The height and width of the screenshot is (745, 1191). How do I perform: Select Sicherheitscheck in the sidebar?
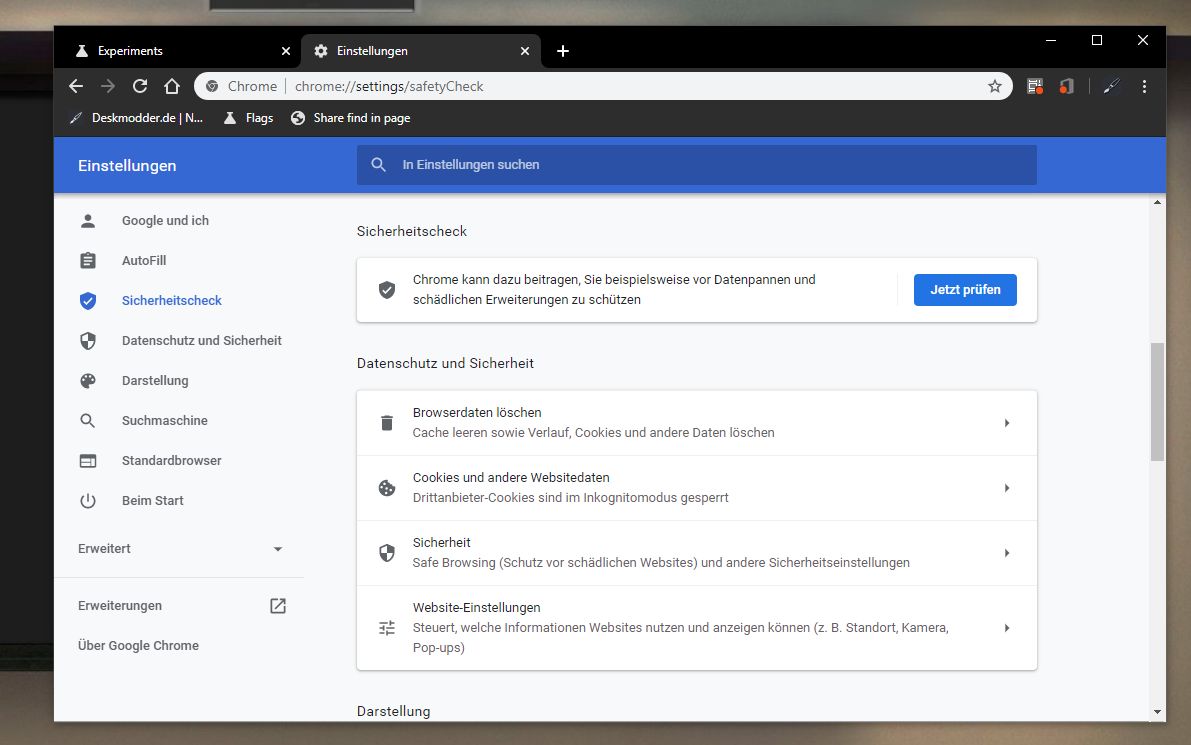172,301
